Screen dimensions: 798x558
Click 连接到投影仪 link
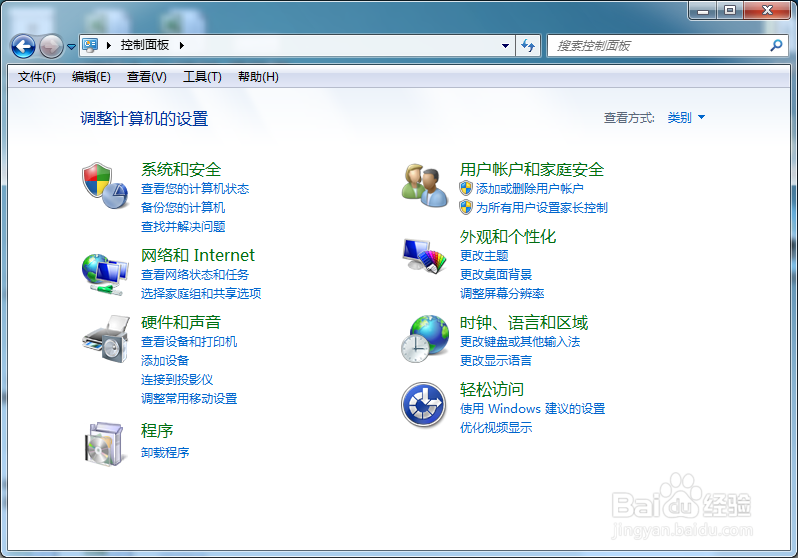pos(177,380)
